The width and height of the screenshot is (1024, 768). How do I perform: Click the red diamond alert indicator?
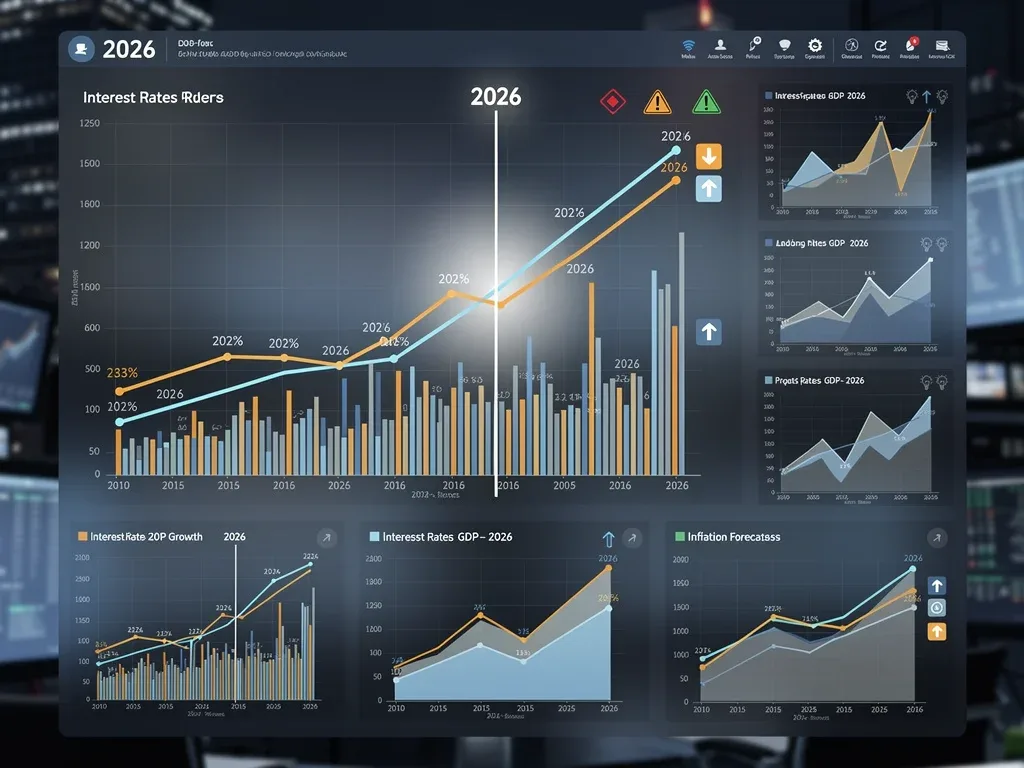(613, 101)
